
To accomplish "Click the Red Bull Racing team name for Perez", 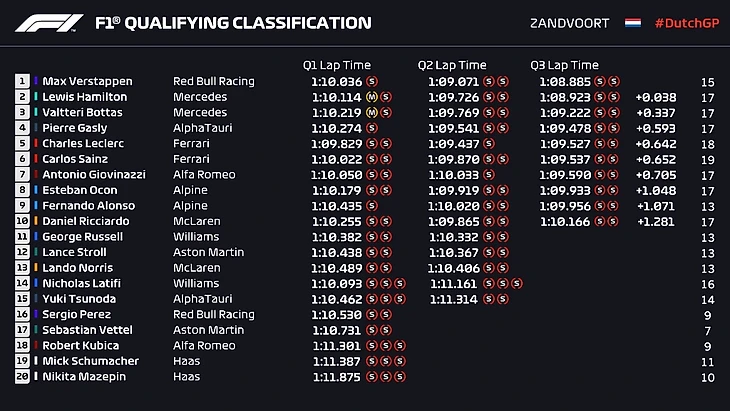I will (x=213, y=314).
